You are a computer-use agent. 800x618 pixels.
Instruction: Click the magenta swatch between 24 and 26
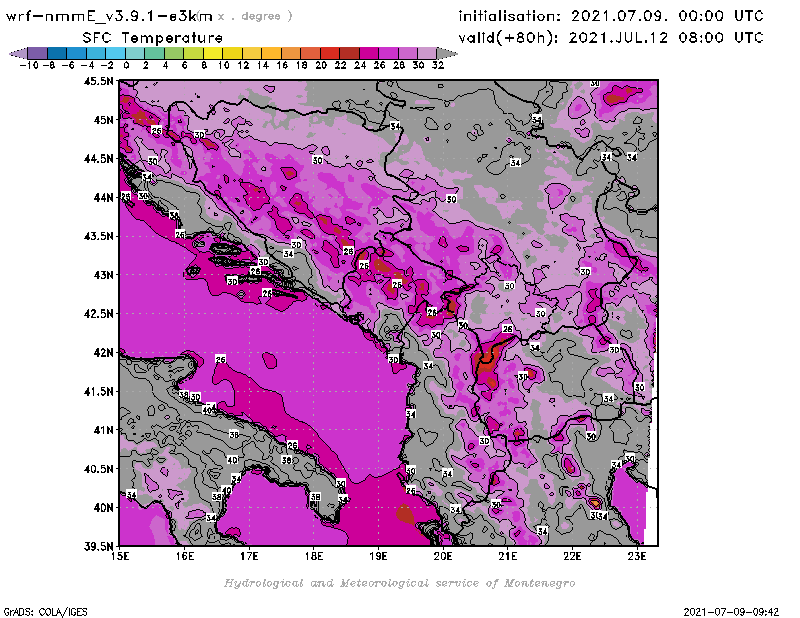coord(368,53)
